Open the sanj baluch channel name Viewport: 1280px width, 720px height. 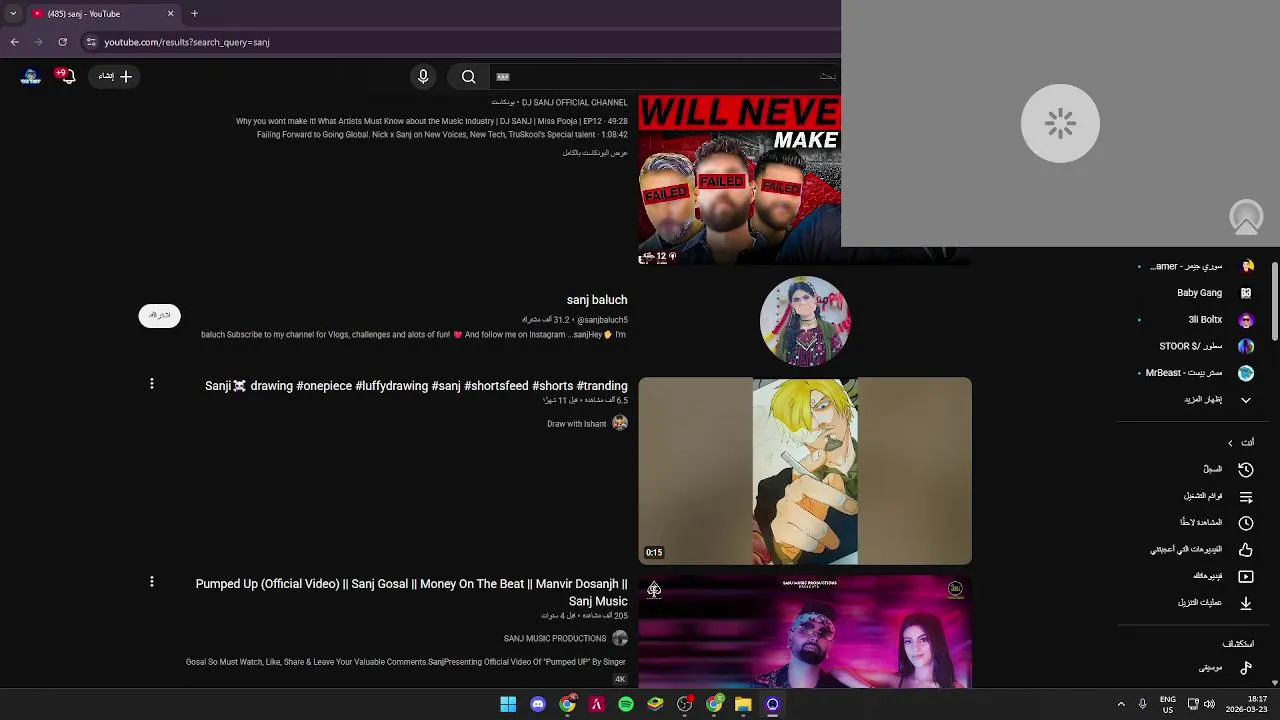[x=597, y=300]
